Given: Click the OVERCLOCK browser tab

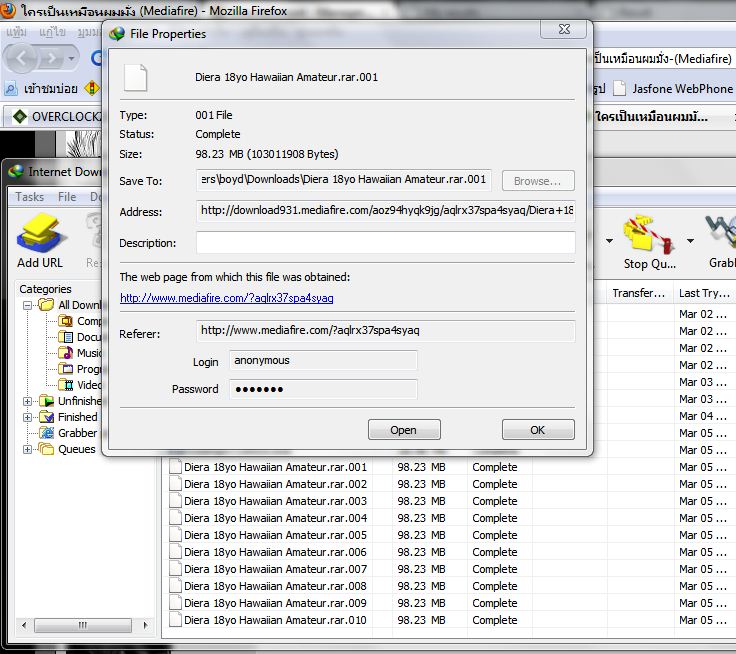Looking at the screenshot, I should [55, 116].
